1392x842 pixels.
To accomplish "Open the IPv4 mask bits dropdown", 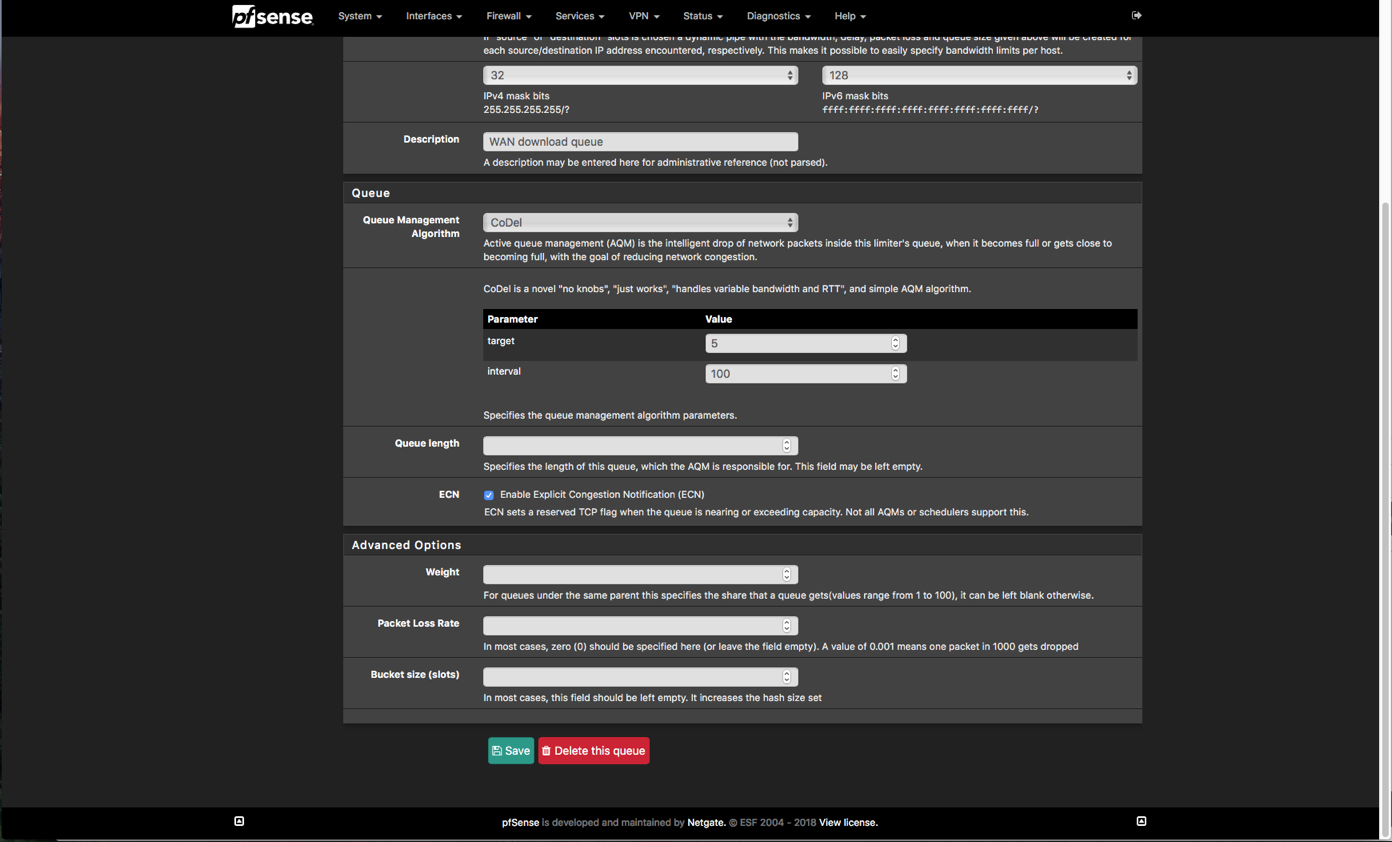I will [x=640, y=76].
